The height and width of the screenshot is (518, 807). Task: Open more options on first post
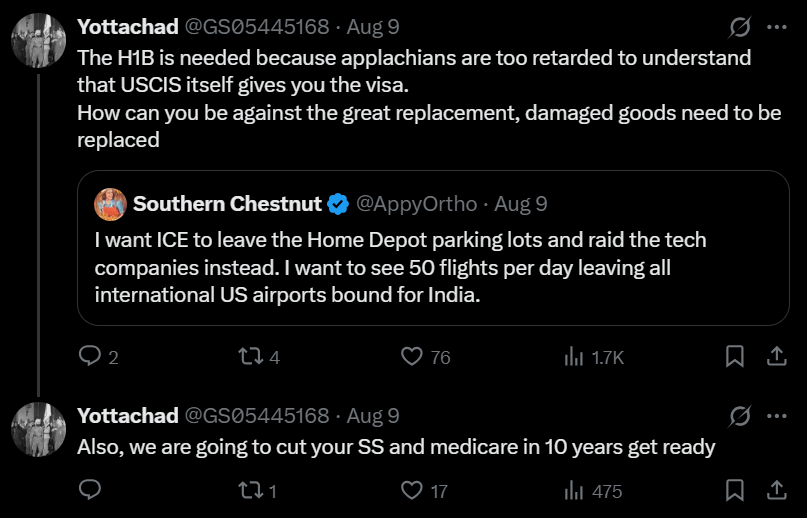click(x=776, y=27)
